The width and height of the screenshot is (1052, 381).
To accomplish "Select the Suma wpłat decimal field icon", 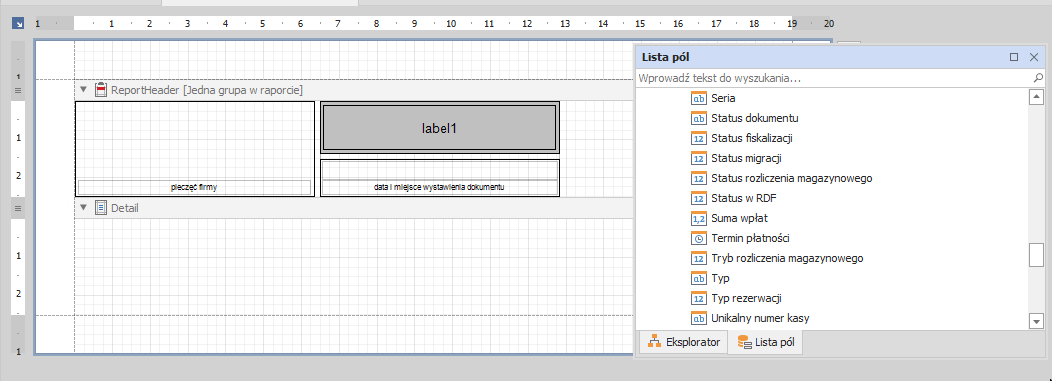I will [x=698, y=218].
